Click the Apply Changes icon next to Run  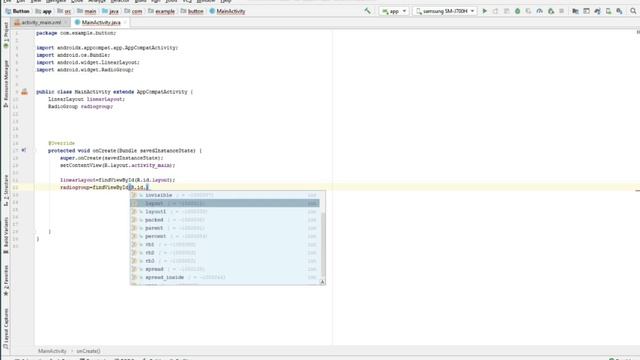496,11
